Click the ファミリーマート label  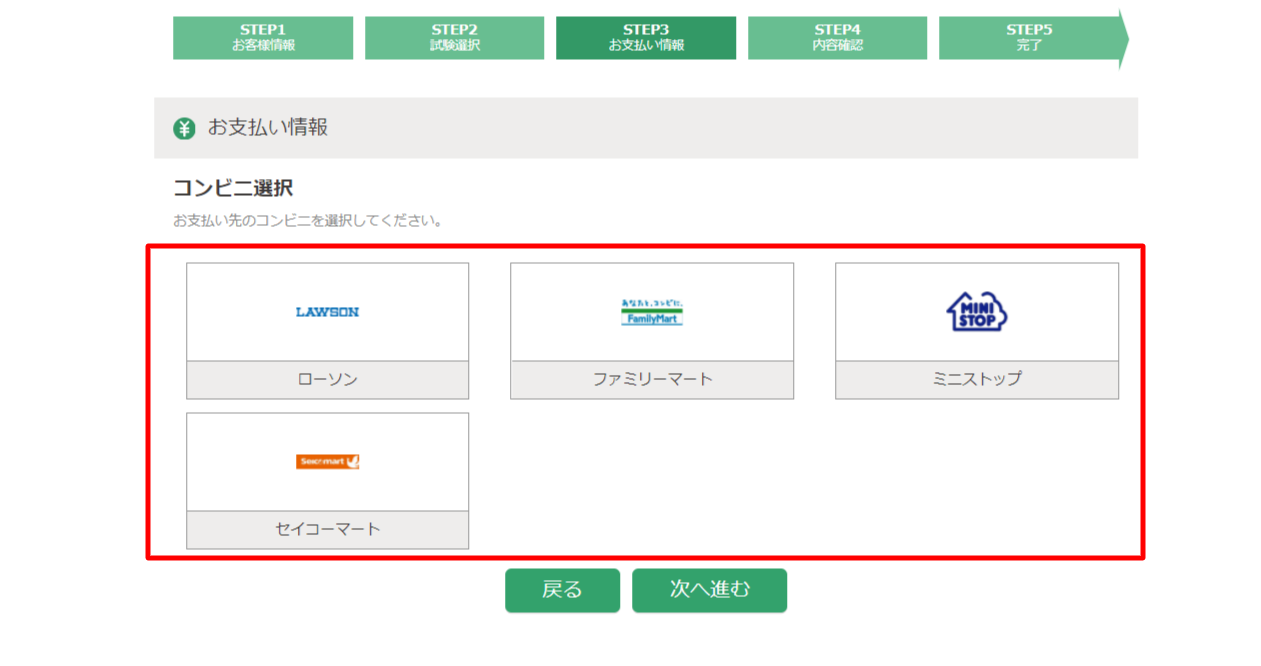[652, 380]
